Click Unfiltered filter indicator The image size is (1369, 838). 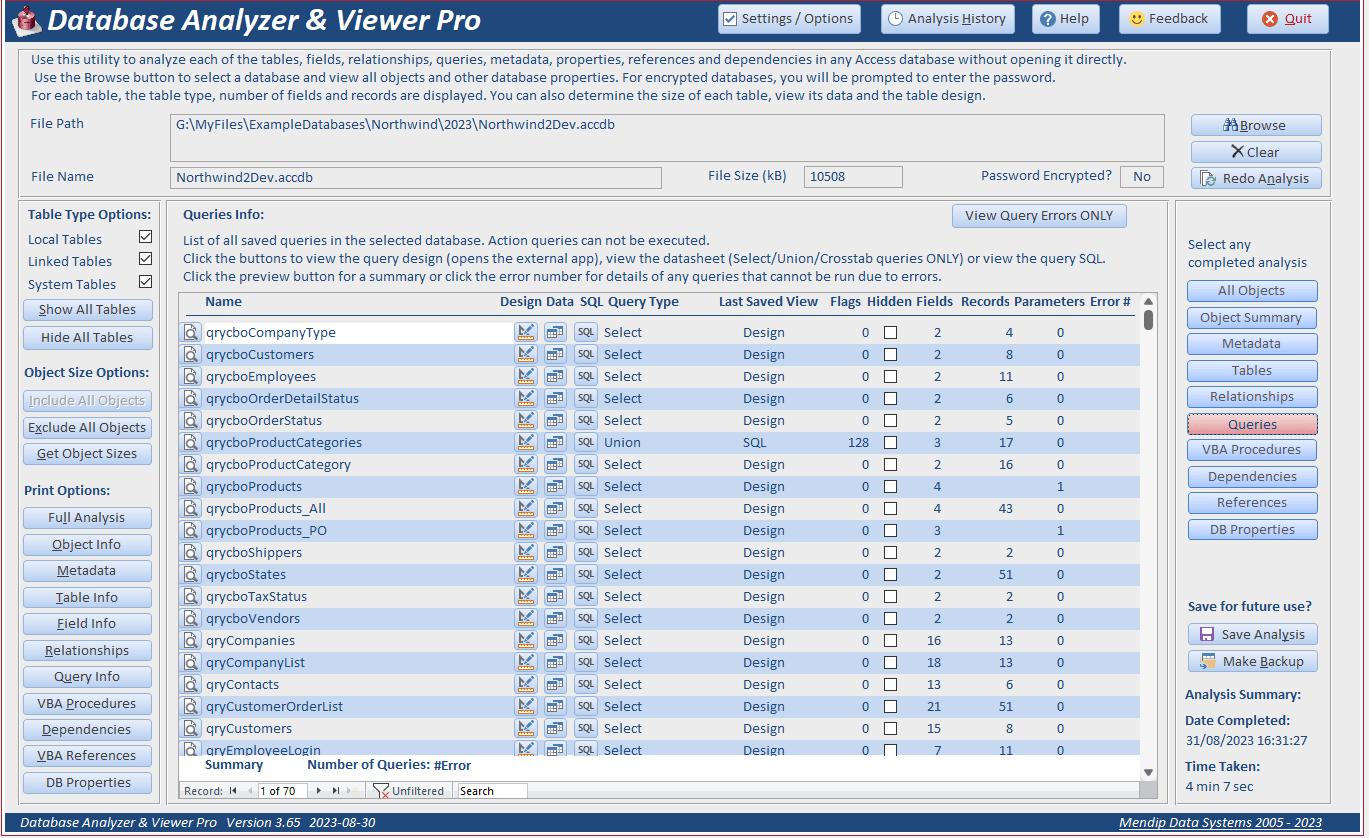pos(408,791)
